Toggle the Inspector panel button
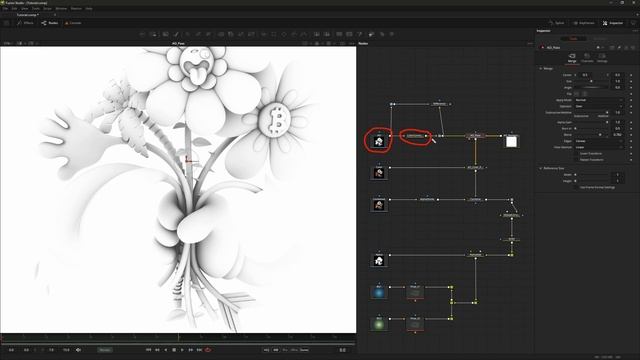Image resolution: width=640 pixels, height=360 pixels. pos(613,23)
